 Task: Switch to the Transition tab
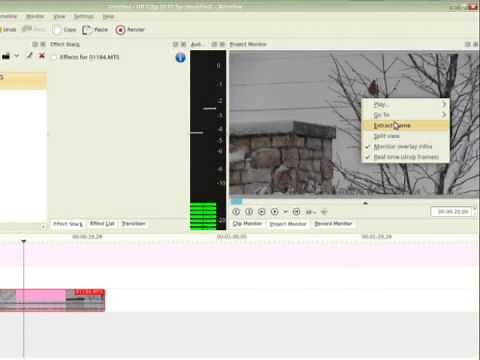click(133, 224)
